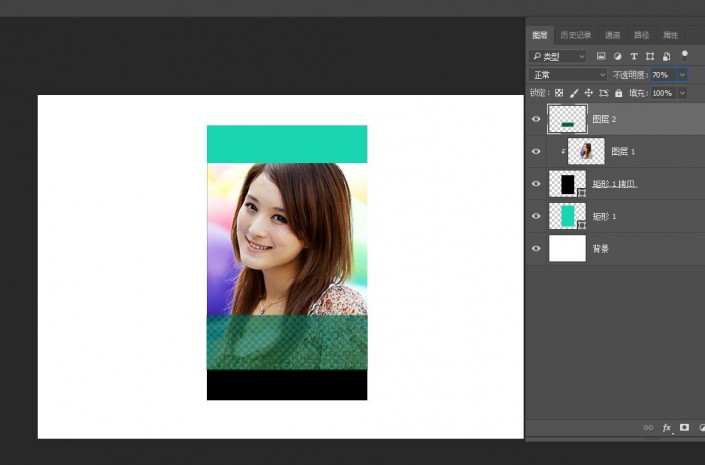This screenshot has height=465, width=705.
Task: Filter layers by shape layer icon
Action: [650, 56]
